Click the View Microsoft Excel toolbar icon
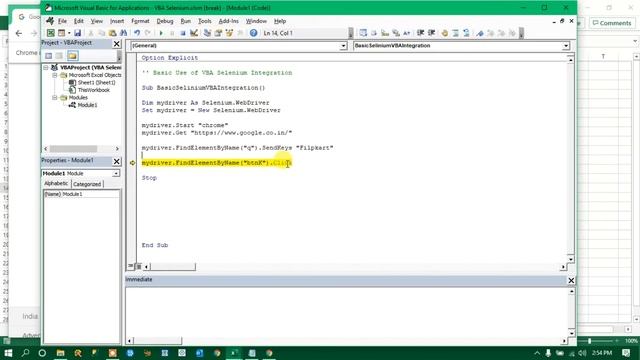Screen dimensions: 640x360 tap(51, 33)
